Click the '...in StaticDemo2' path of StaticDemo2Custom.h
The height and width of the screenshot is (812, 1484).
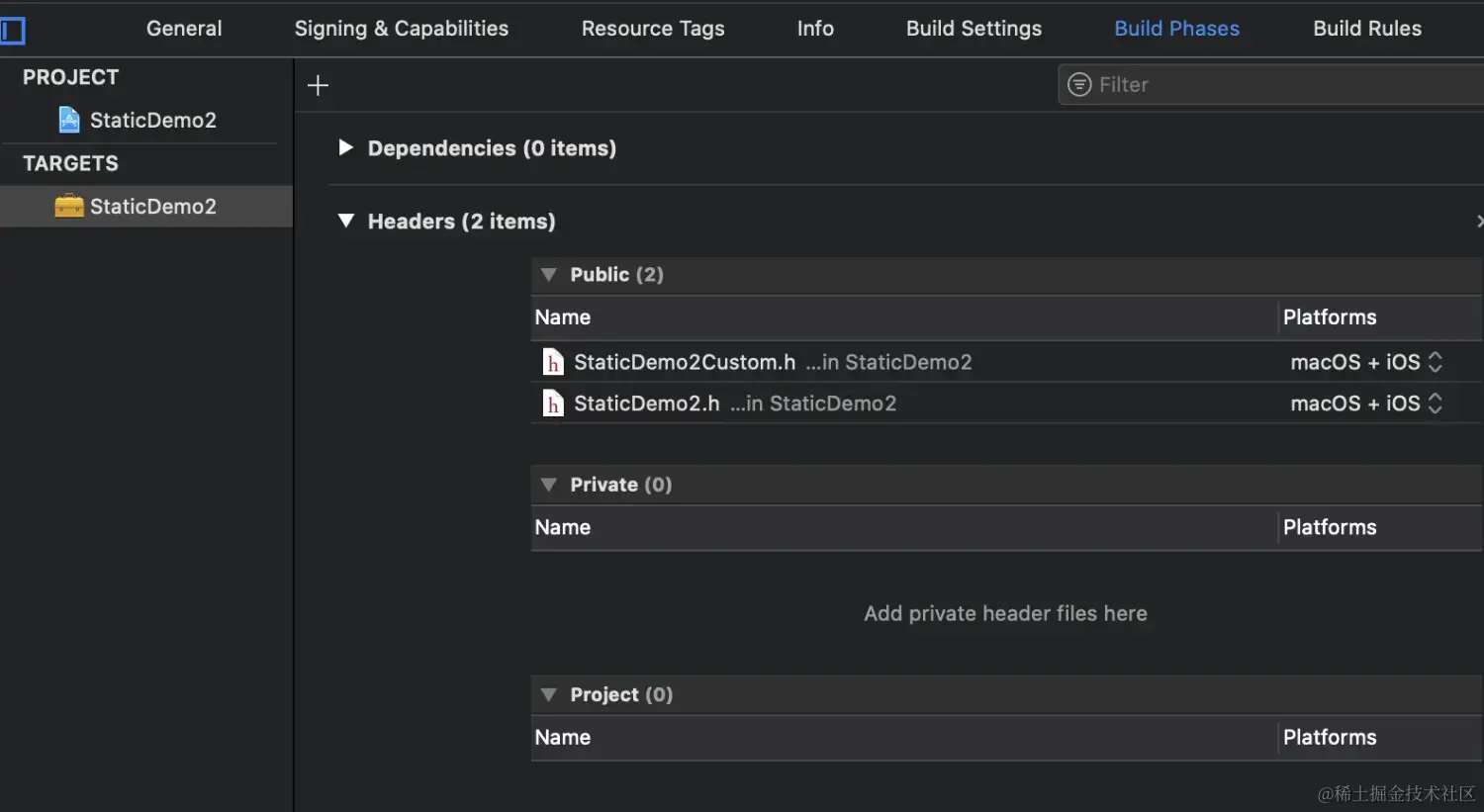pyautogui.click(x=888, y=362)
